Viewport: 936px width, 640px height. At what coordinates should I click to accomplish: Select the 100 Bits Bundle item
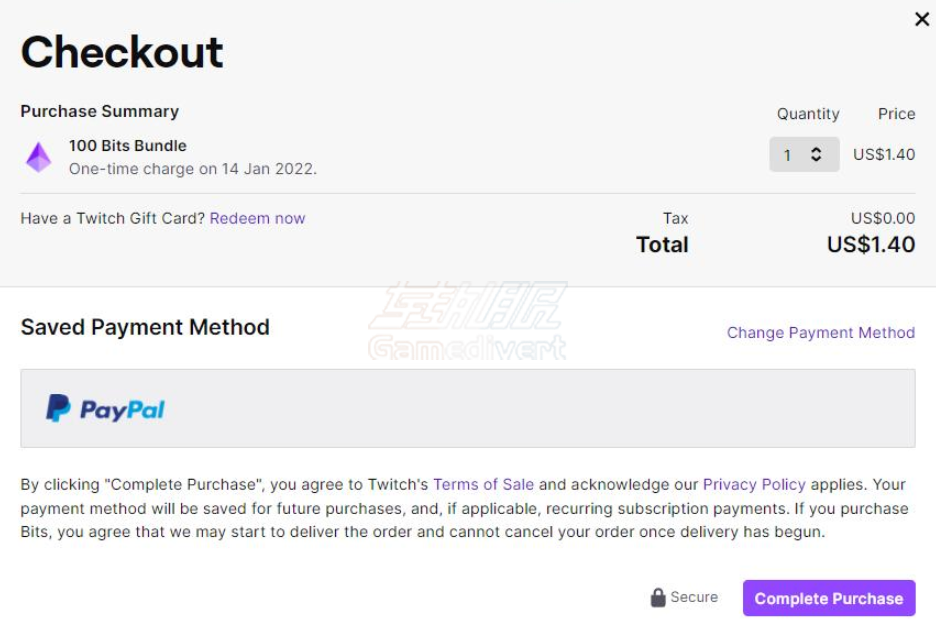tap(127, 145)
